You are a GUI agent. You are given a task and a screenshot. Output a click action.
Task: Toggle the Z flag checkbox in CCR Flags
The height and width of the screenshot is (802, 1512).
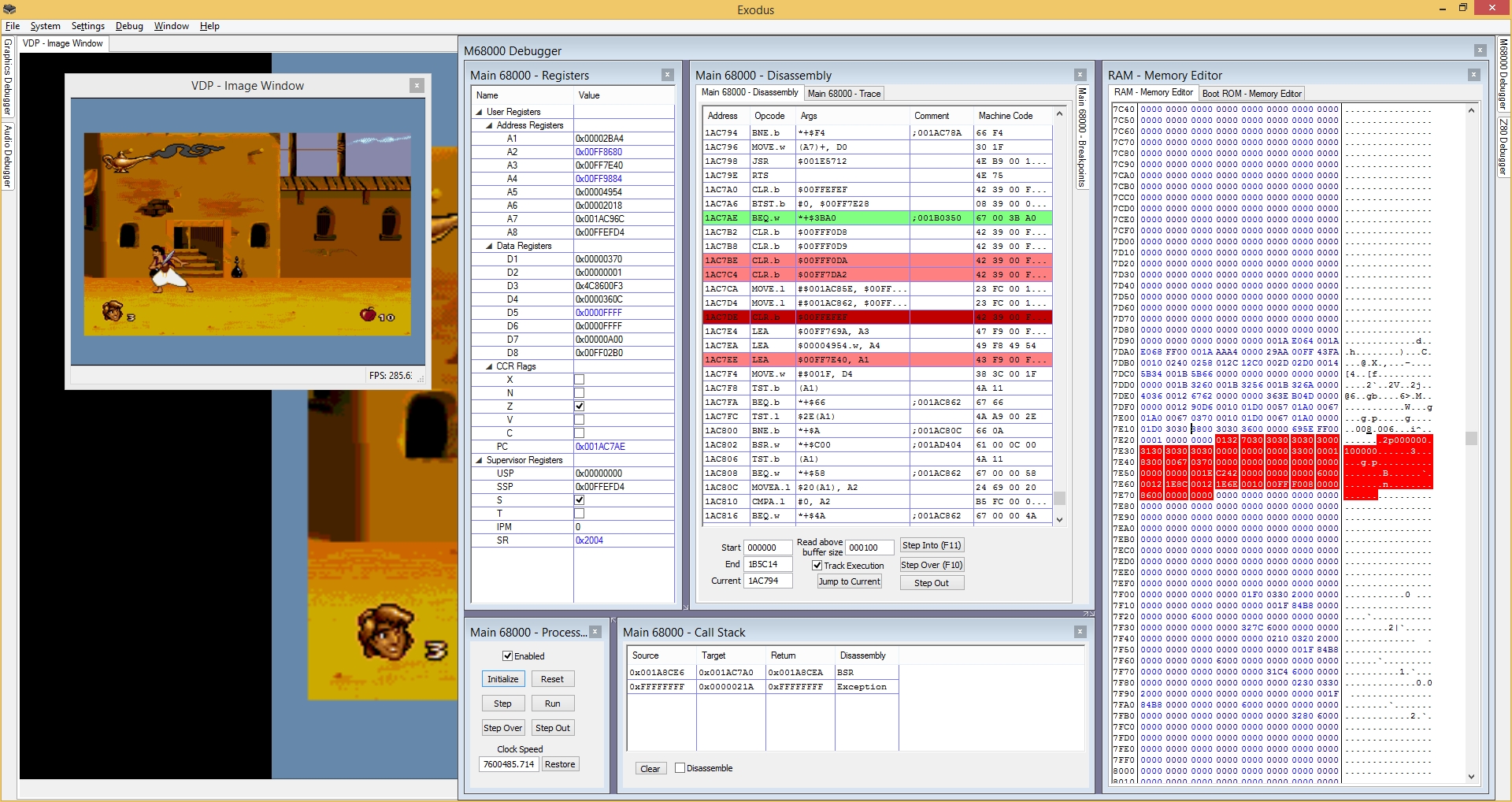point(579,407)
